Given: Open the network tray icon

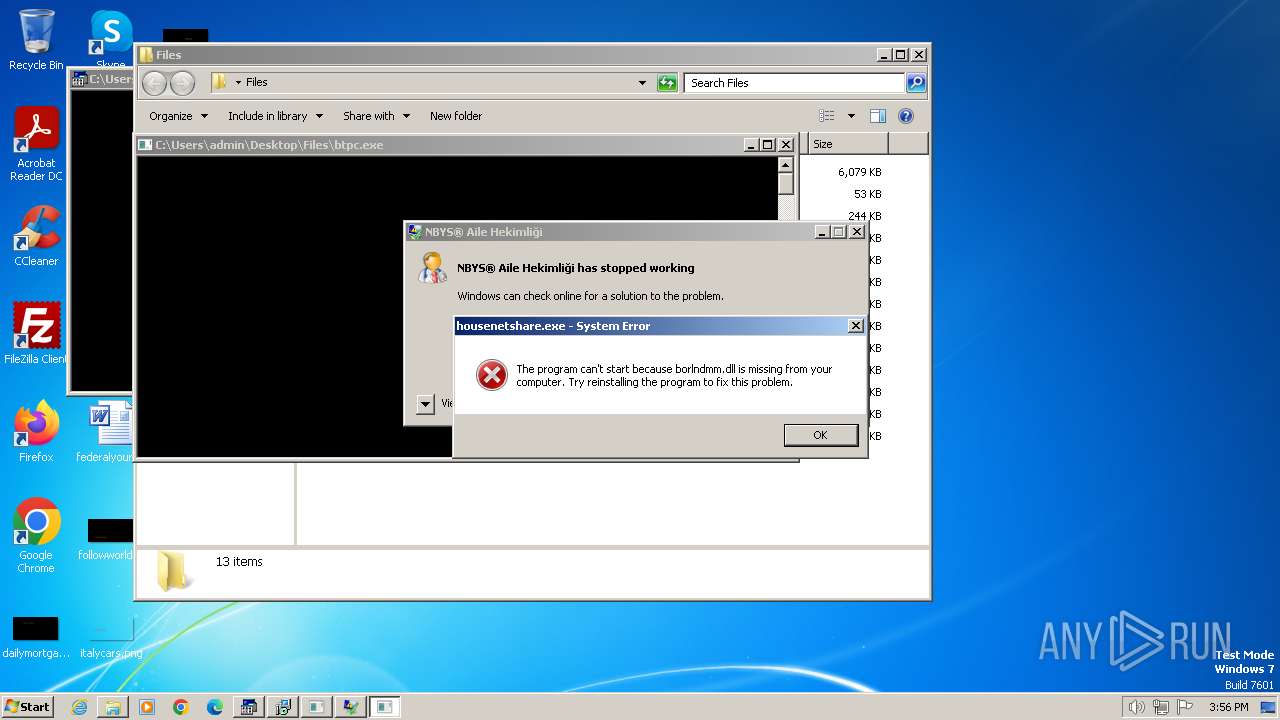Looking at the screenshot, I should coord(1160,707).
